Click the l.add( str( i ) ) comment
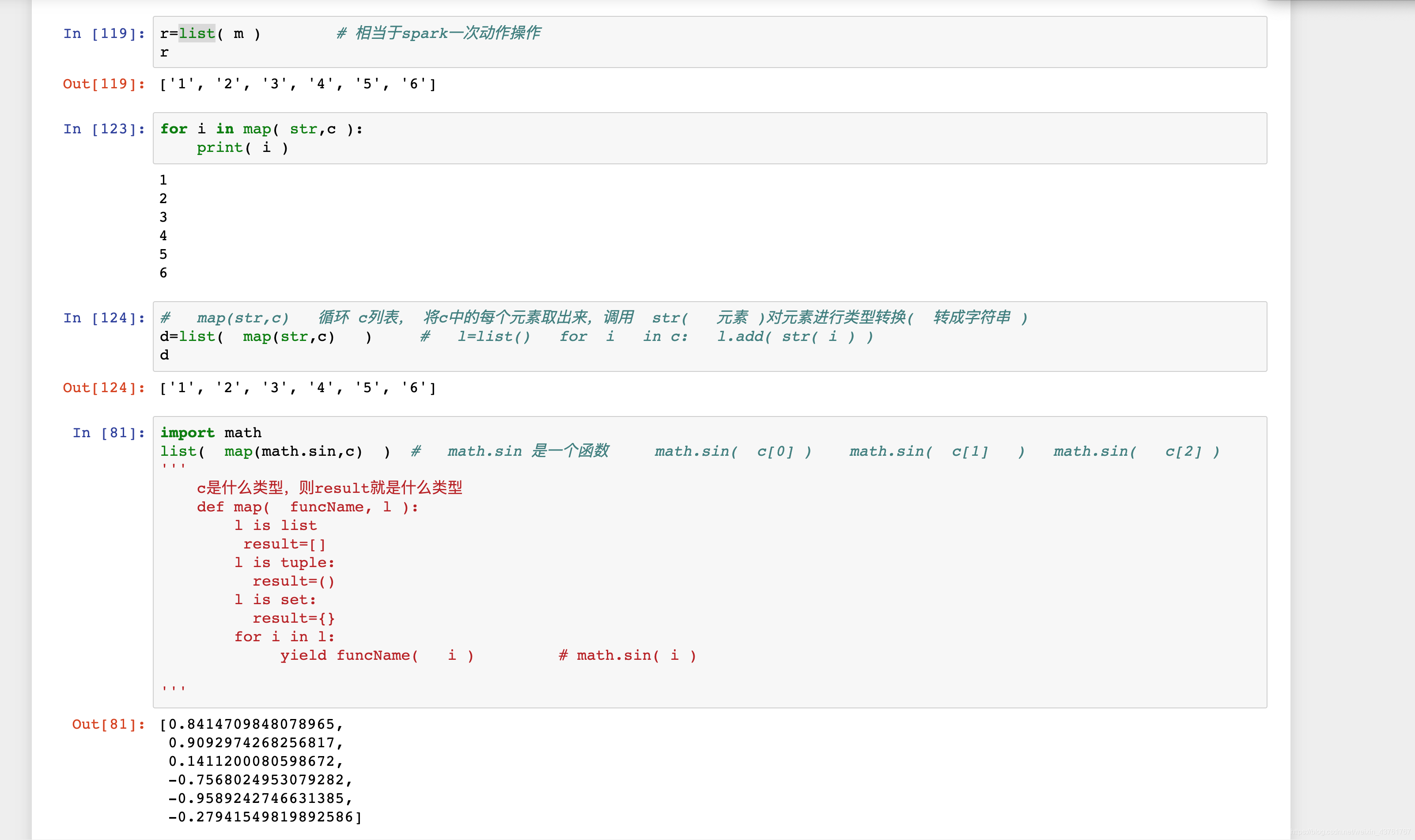Screen dimensions: 1415x840 (796, 337)
